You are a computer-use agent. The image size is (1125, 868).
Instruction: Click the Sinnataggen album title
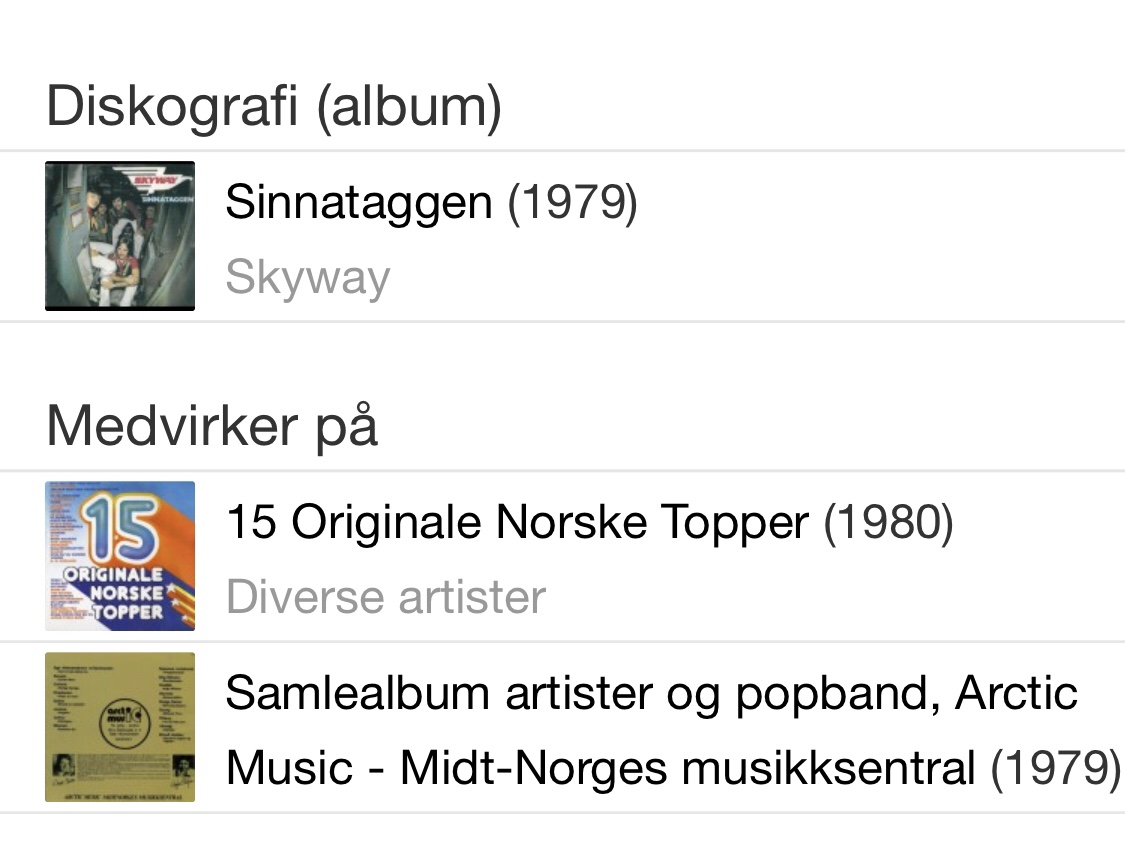(x=359, y=203)
